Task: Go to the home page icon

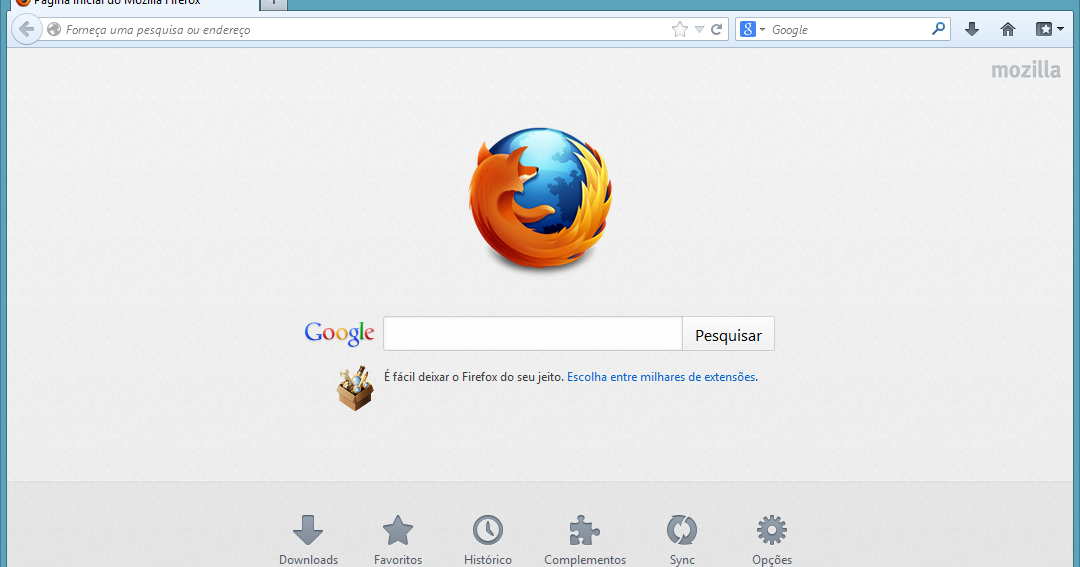Action: coord(1008,29)
